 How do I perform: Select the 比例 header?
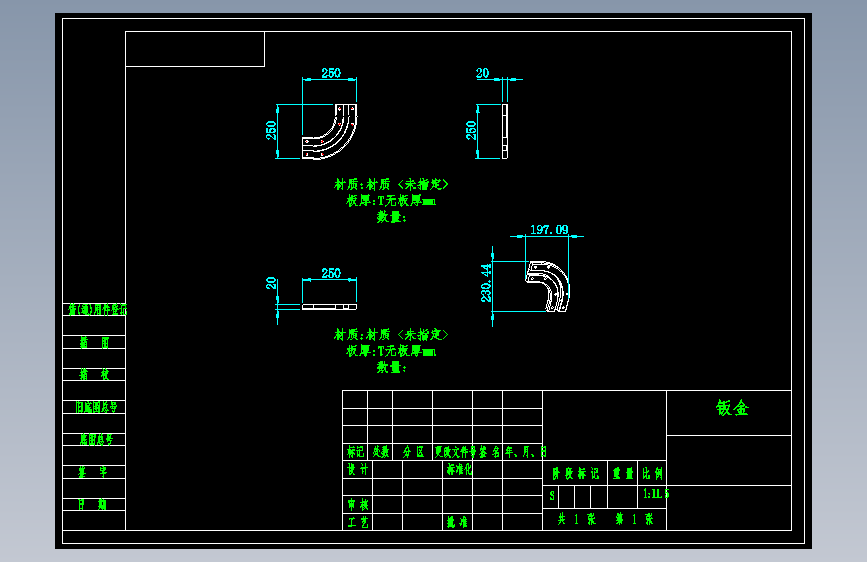(x=652, y=473)
